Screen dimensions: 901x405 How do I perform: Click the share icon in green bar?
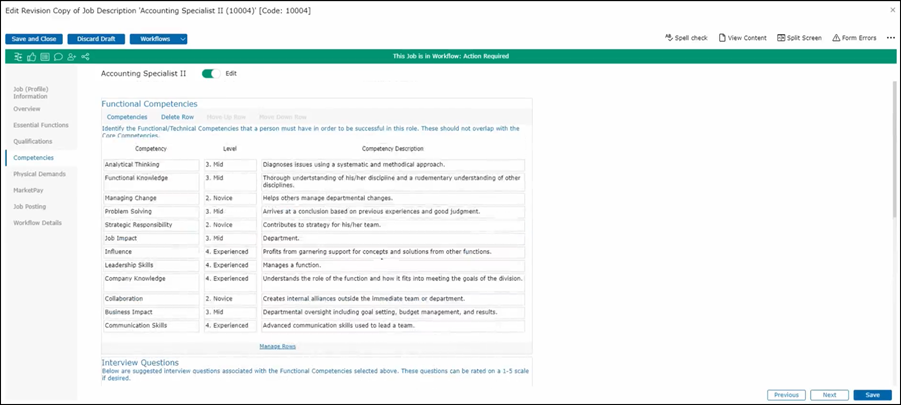85,56
